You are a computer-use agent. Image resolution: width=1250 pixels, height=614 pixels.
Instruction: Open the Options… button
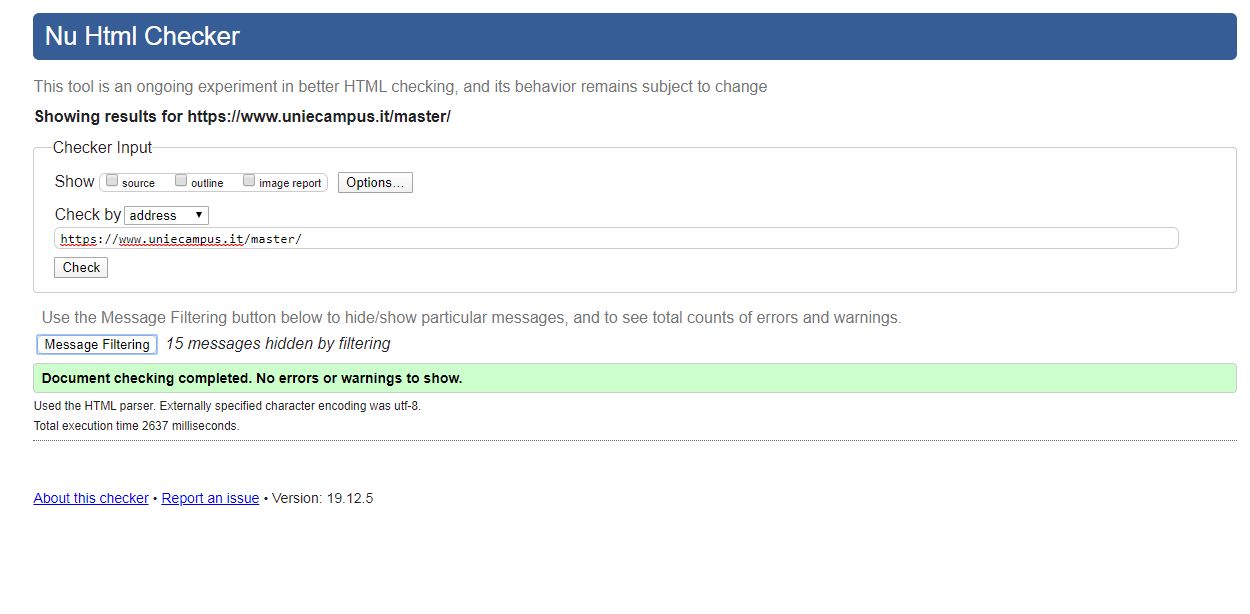click(x=375, y=182)
